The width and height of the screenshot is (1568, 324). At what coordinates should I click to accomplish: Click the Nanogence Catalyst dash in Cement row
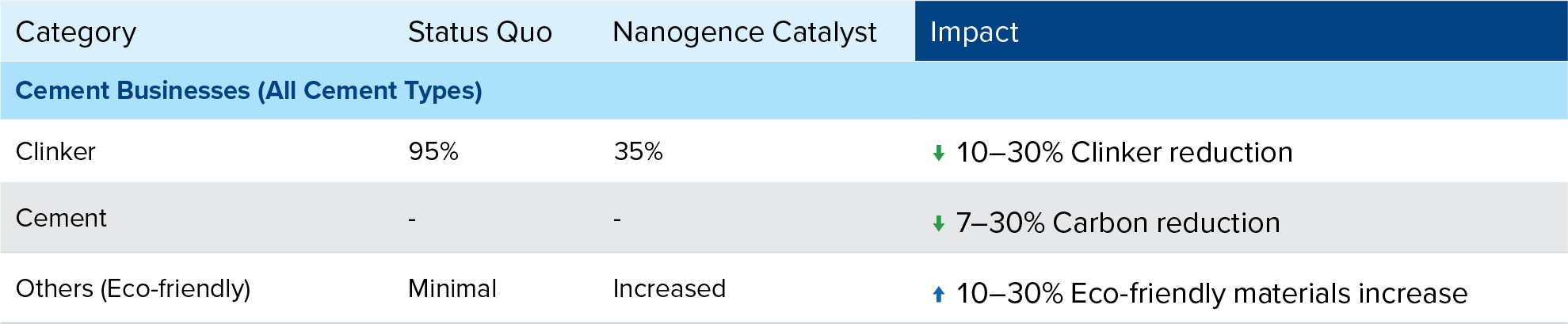click(x=617, y=219)
